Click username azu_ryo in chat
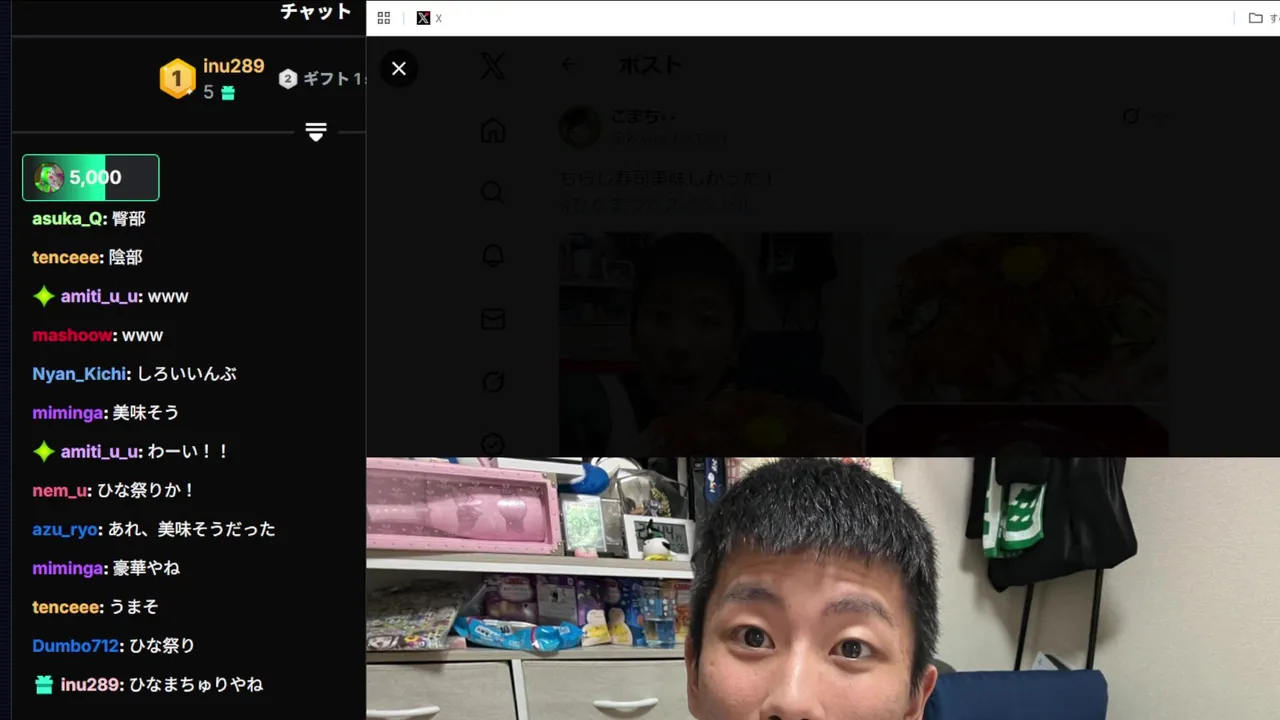This screenshot has width=1280, height=720. point(64,529)
